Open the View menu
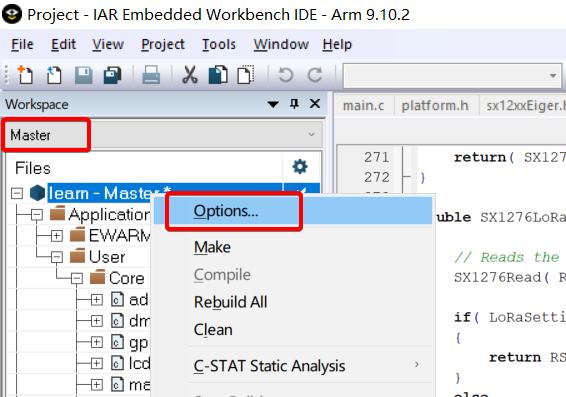This screenshot has width=566, height=397. pyautogui.click(x=108, y=44)
